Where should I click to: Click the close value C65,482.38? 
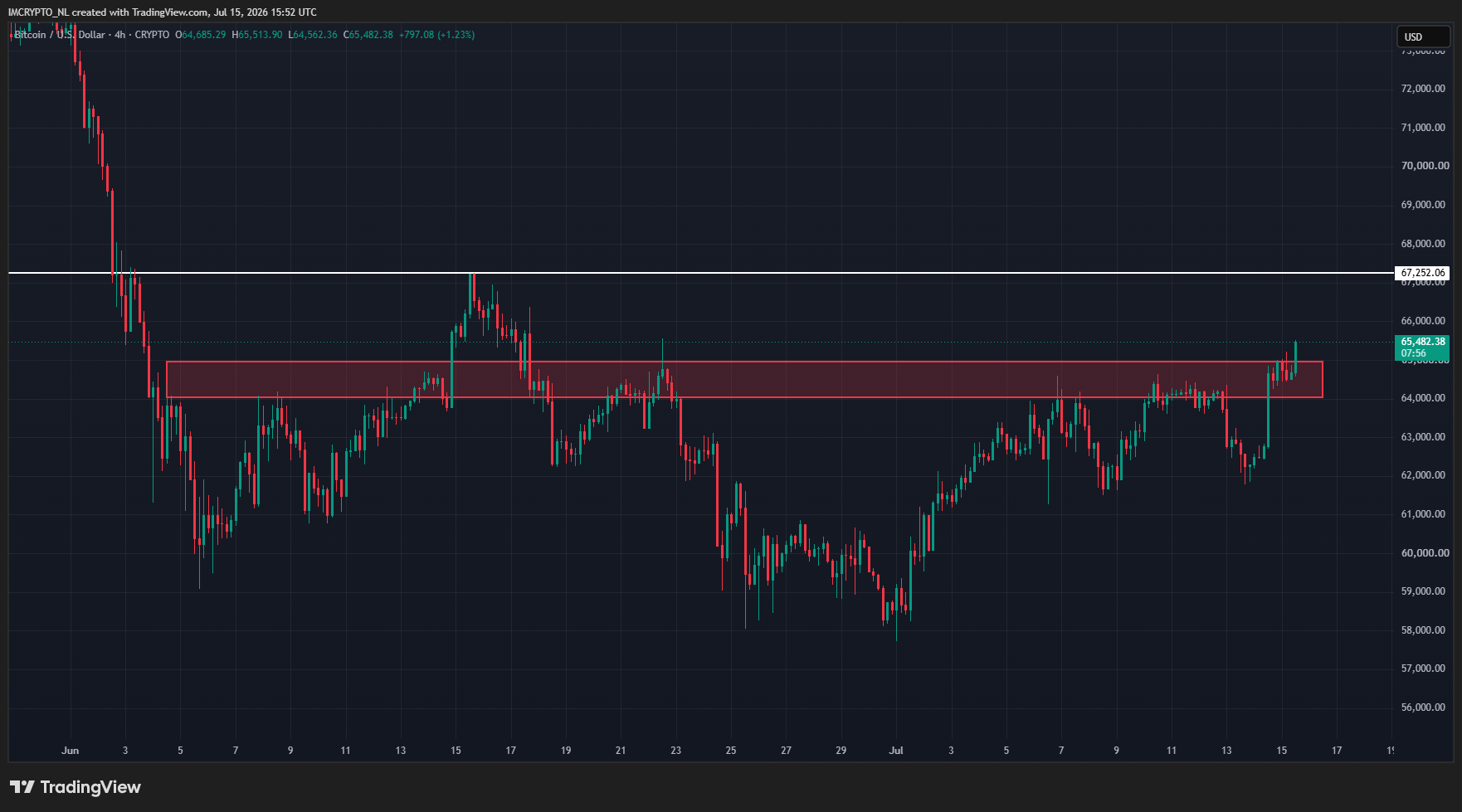tap(368, 35)
